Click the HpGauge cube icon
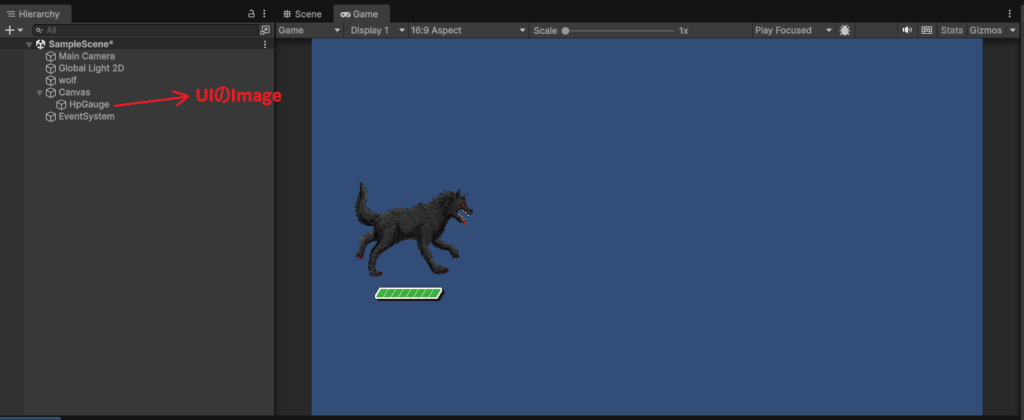The width and height of the screenshot is (1024, 420). [62, 104]
